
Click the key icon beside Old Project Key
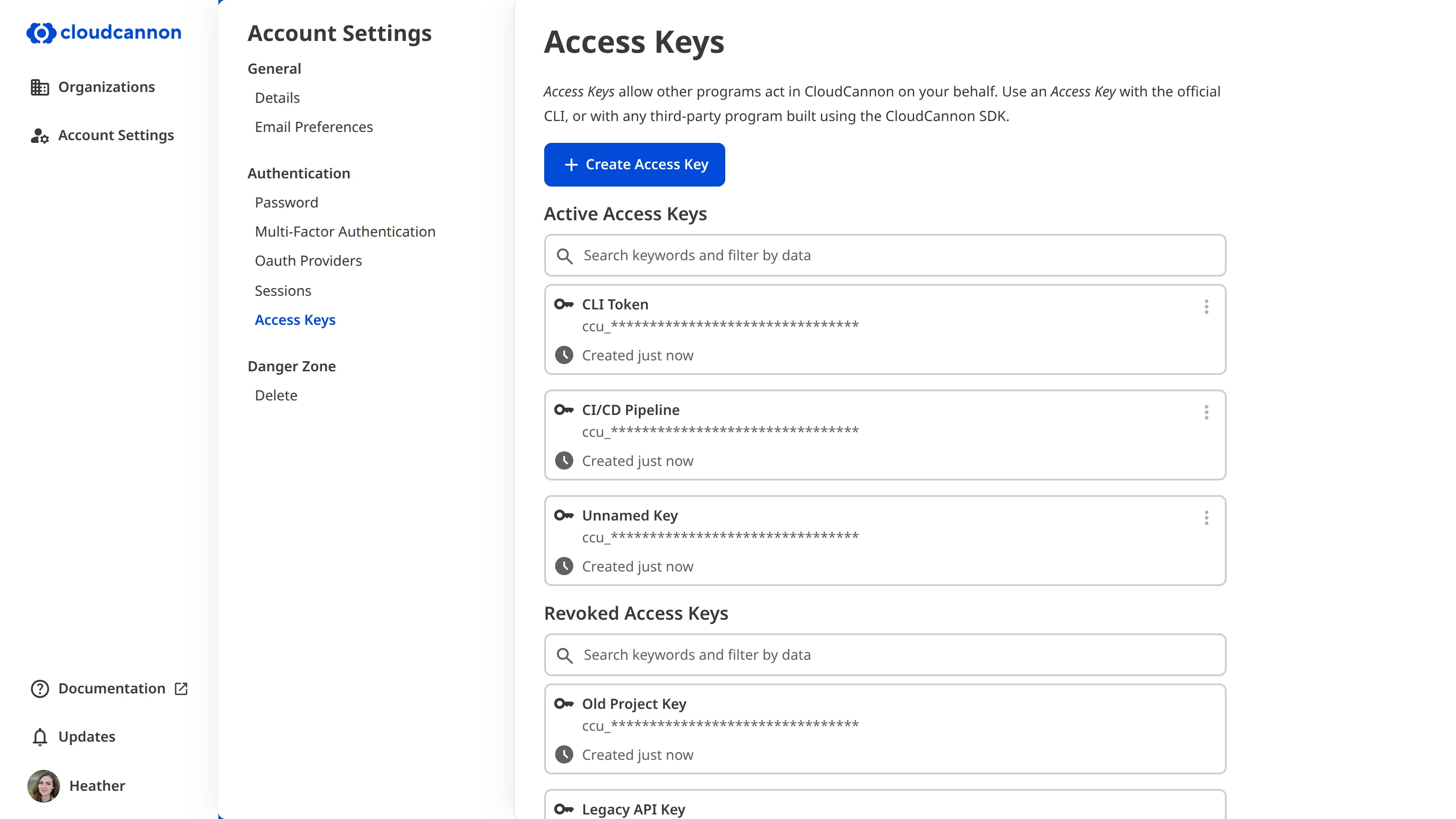(564, 704)
